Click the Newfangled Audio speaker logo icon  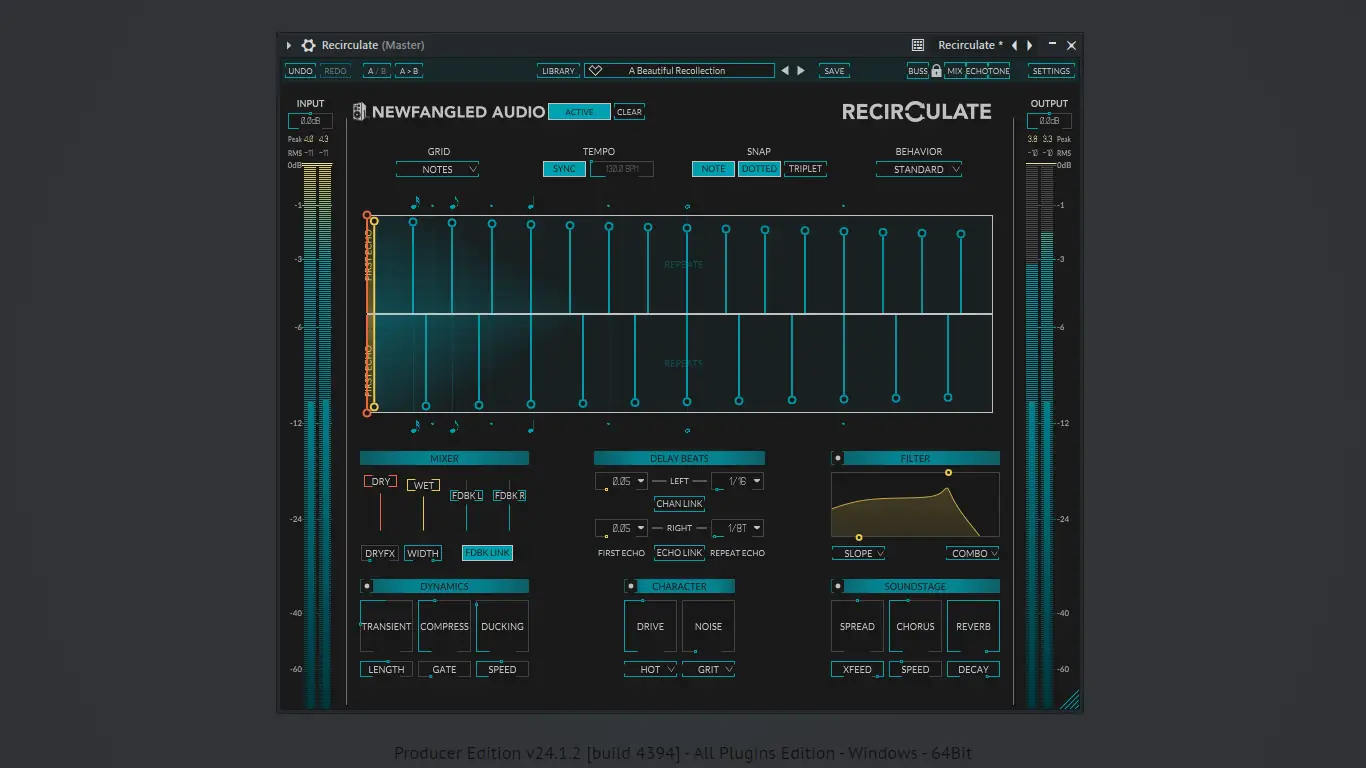point(358,111)
